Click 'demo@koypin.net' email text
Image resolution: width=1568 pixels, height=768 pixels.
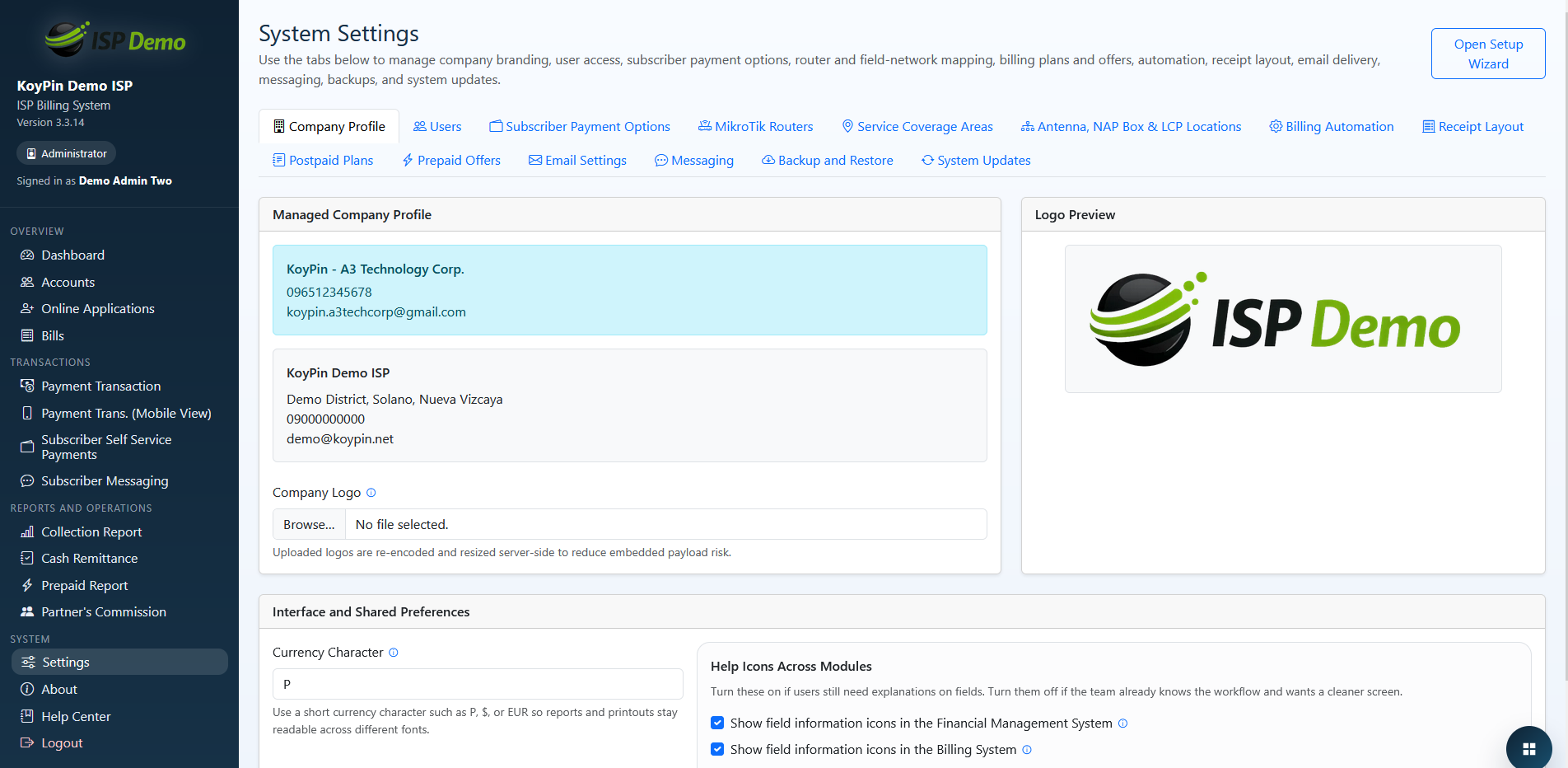(340, 439)
